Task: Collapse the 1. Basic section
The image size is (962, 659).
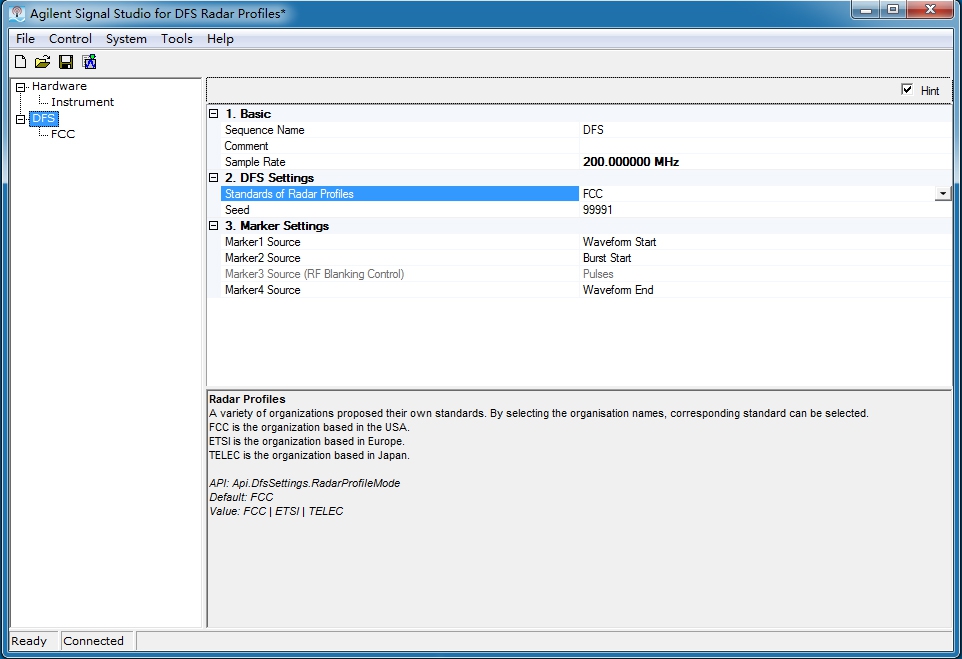Action: tap(214, 114)
